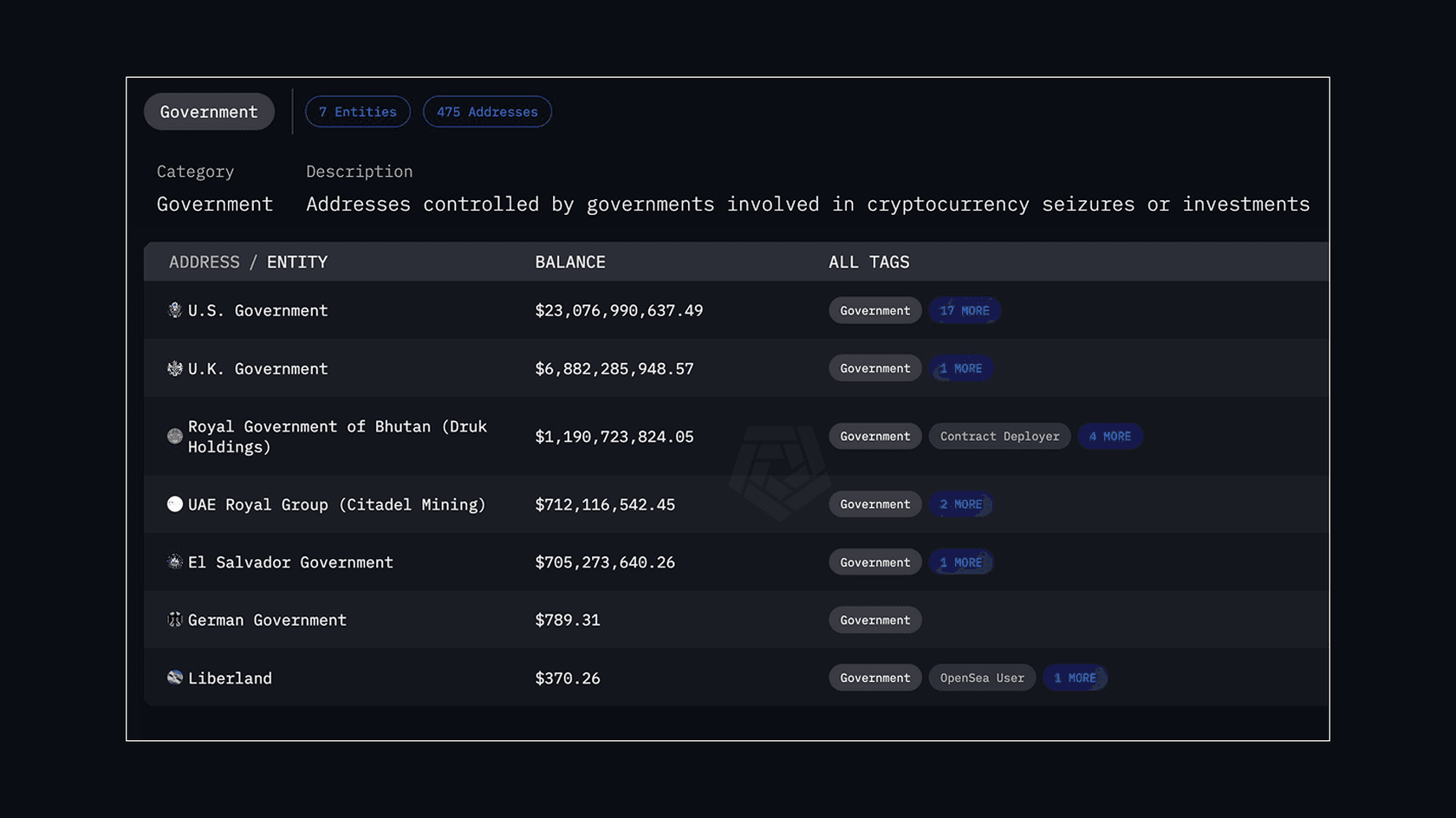1456x818 pixels.
Task: Click the OpenSea User tag
Action: tap(982, 678)
